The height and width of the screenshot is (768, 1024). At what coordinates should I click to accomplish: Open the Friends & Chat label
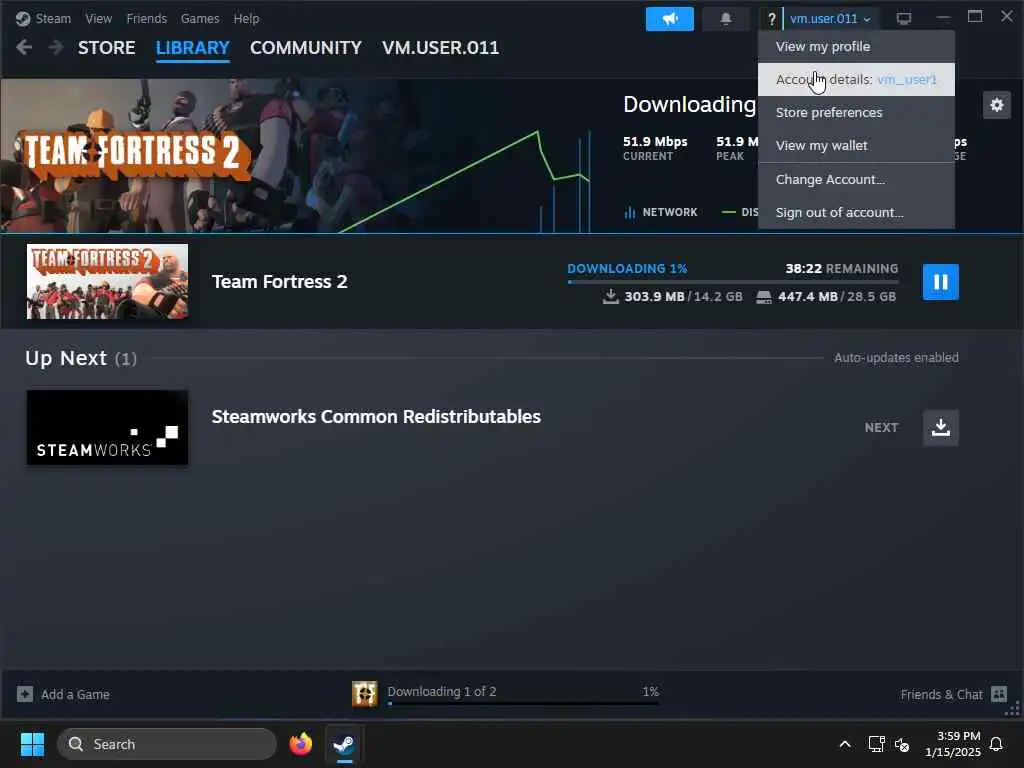coord(941,695)
